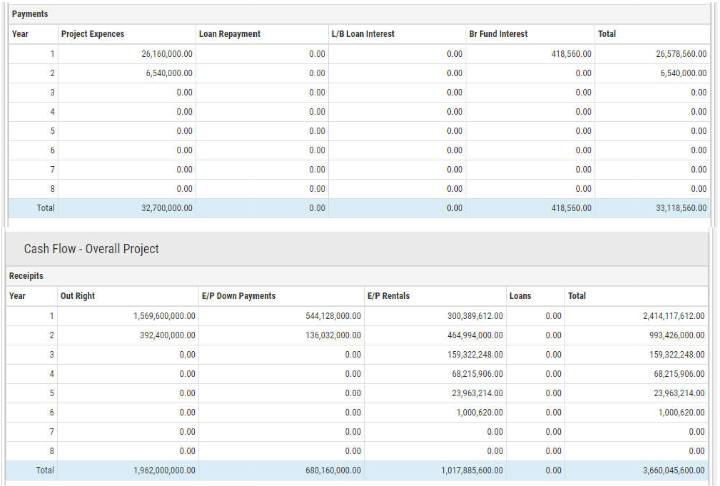Click the Cash Flow - Overall Project heading
The image size is (720, 486).
coord(91,248)
